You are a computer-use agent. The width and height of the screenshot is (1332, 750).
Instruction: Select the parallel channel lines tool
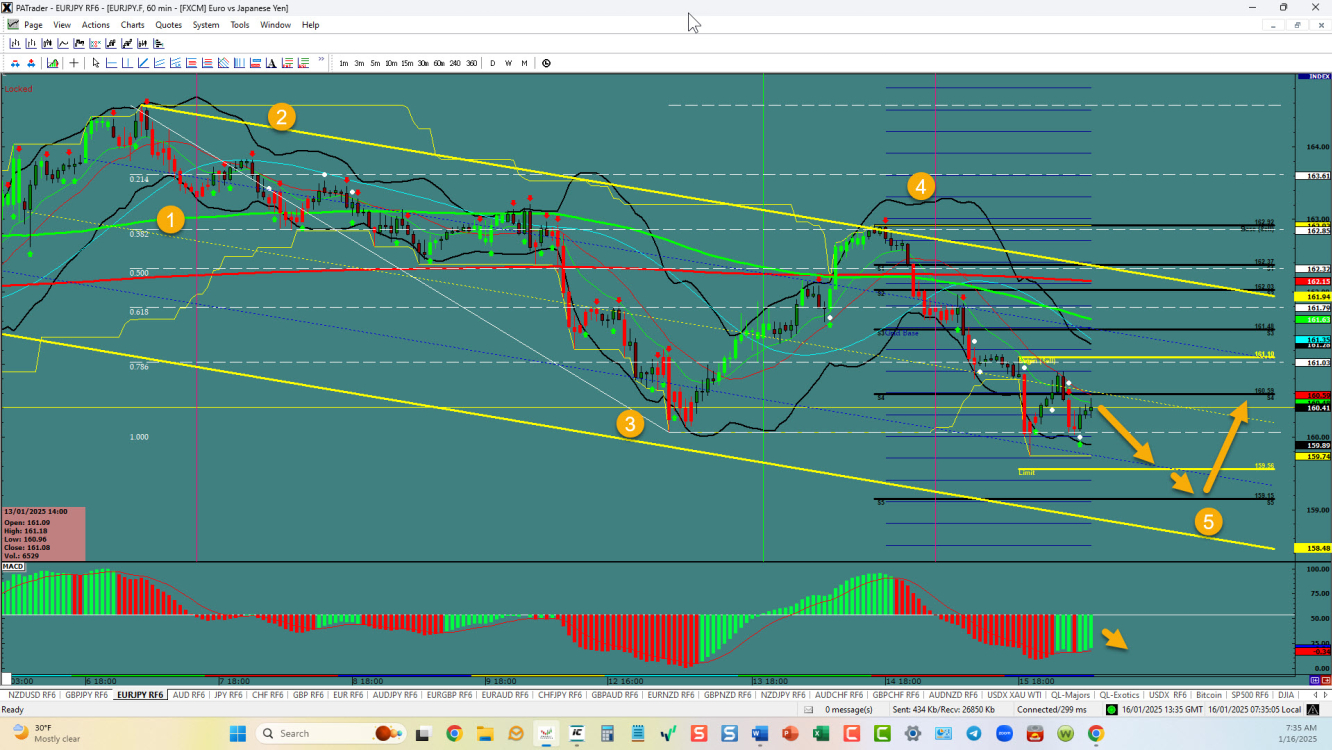click(x=159, y=63)
